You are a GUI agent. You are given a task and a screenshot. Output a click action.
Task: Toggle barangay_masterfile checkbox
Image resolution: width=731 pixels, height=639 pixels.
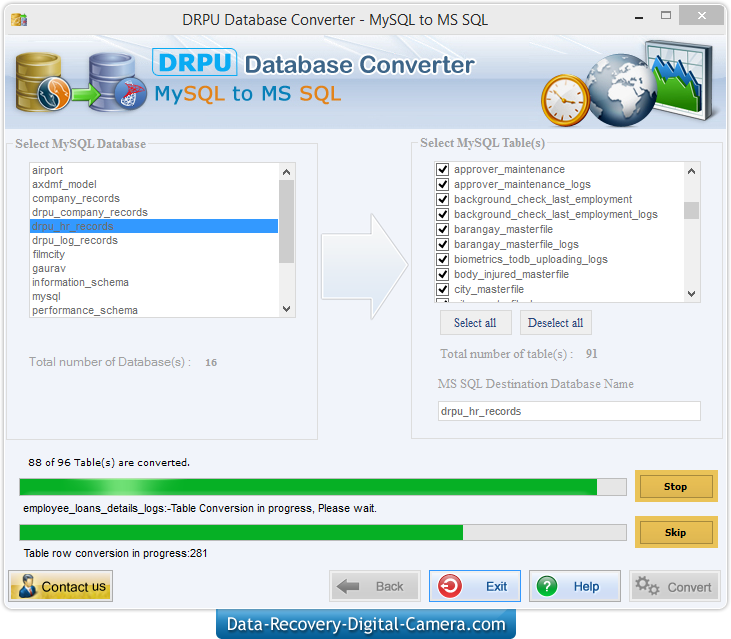coord(442,229)
